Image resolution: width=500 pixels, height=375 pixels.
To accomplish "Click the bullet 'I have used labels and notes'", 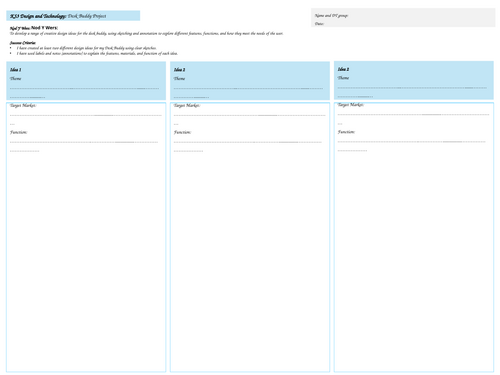I will click(97, 53).
